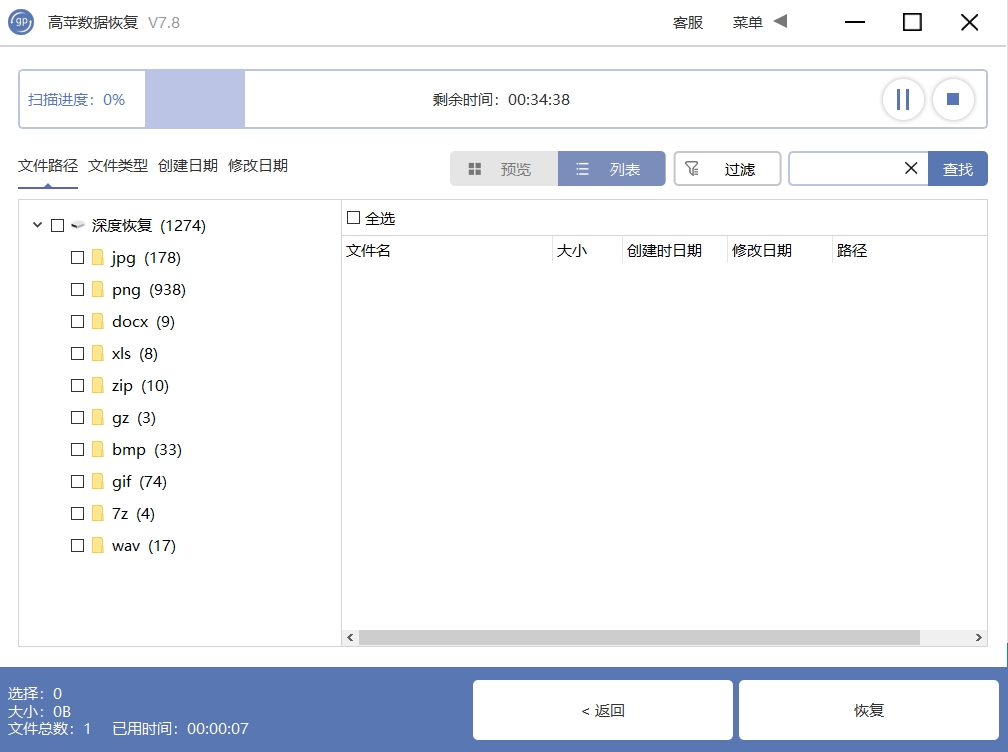
Task: Open 客服 customer service
Action: (688, 23)
